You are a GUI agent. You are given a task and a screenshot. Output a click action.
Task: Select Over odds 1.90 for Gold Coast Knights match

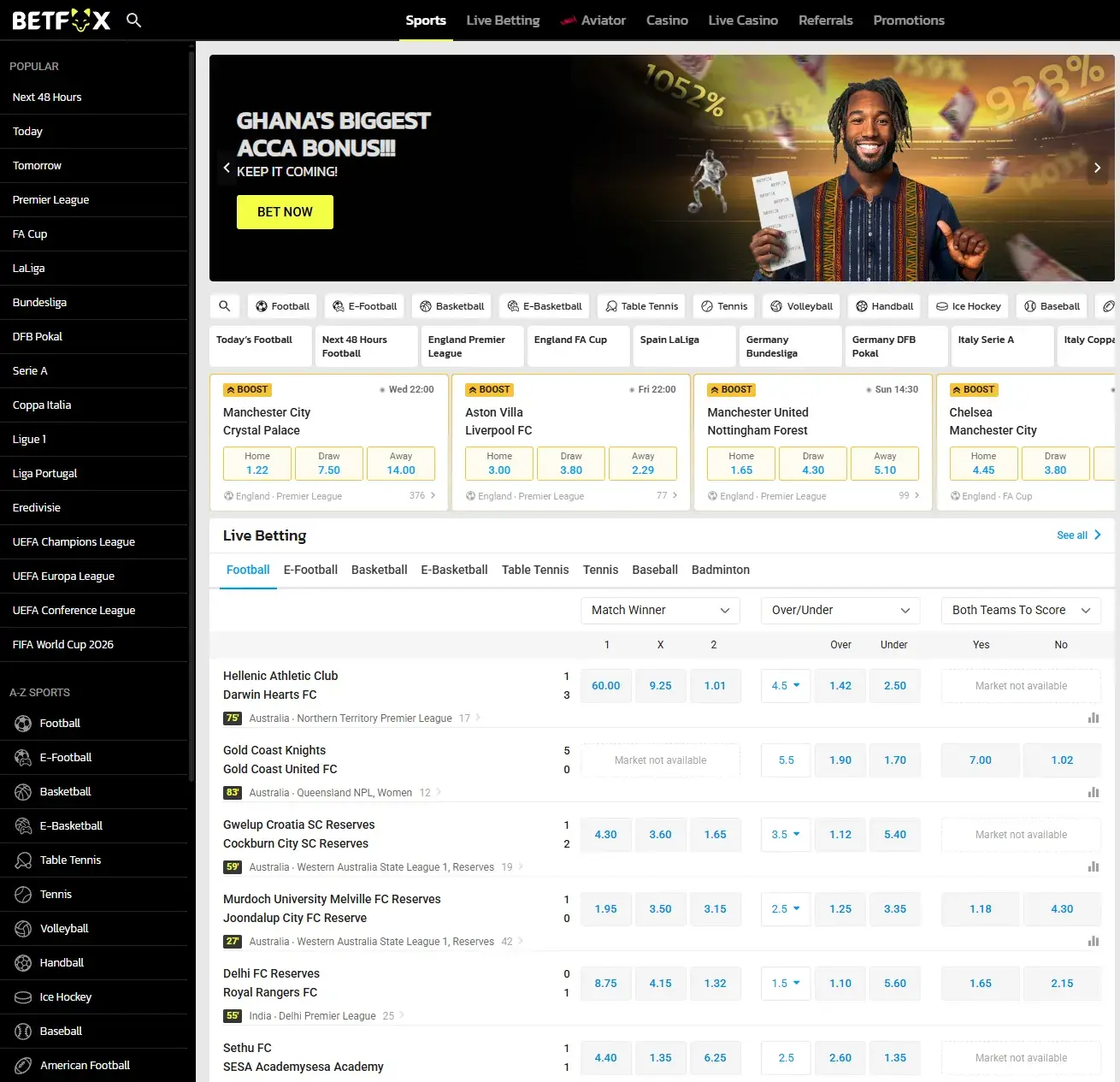coord(840,760)
